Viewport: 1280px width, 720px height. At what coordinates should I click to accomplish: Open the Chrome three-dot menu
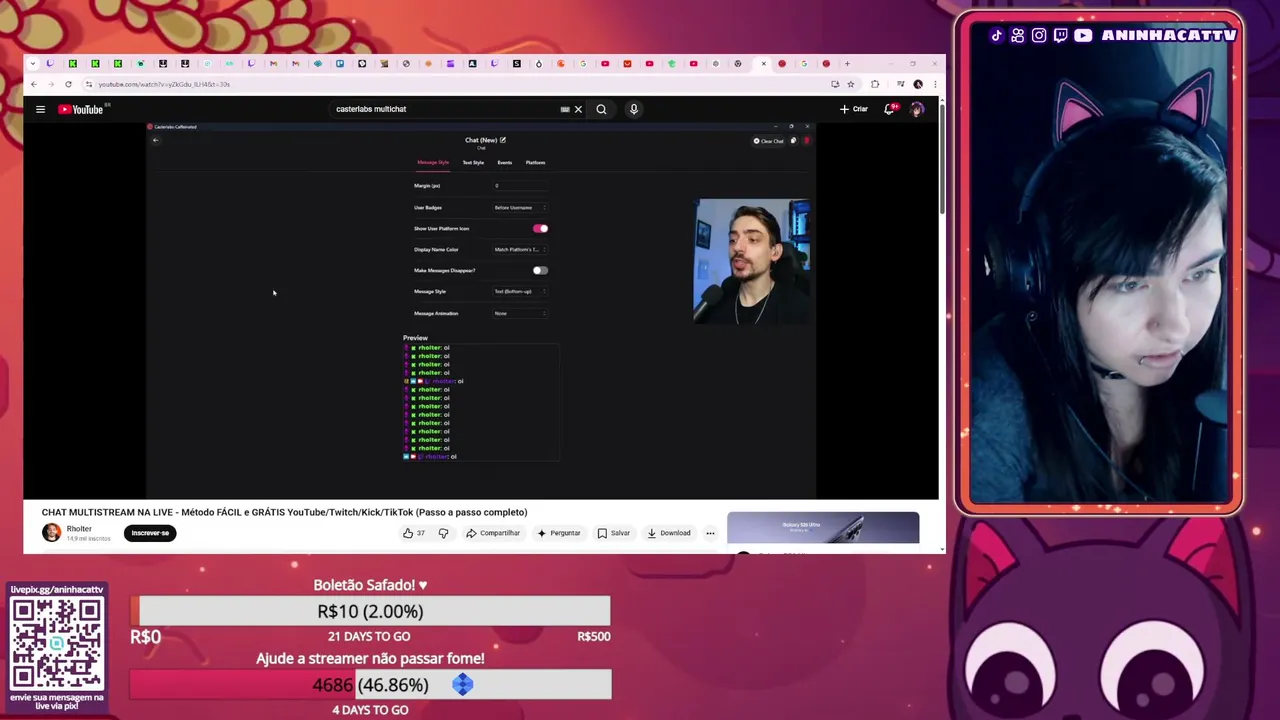935,84
